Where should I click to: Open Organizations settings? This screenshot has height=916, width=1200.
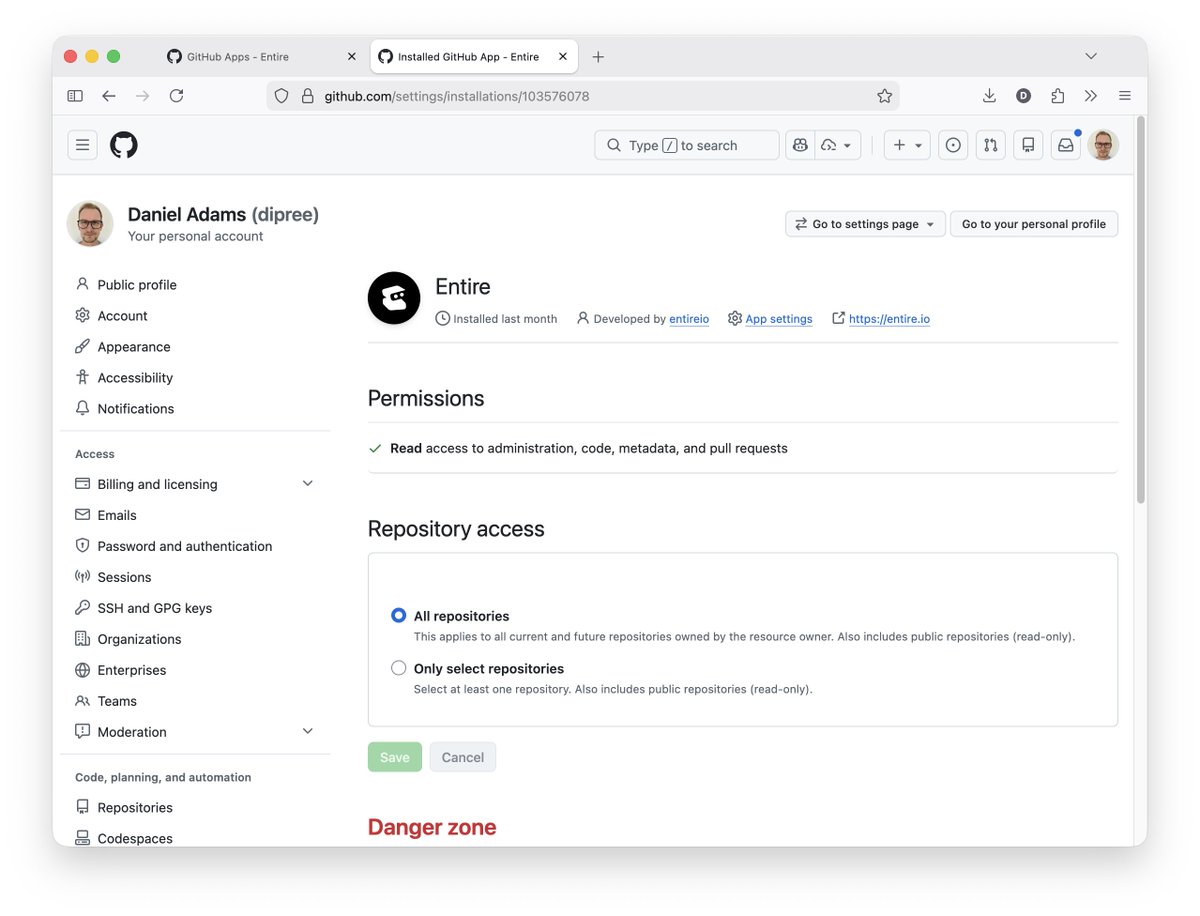click(139, 639)
